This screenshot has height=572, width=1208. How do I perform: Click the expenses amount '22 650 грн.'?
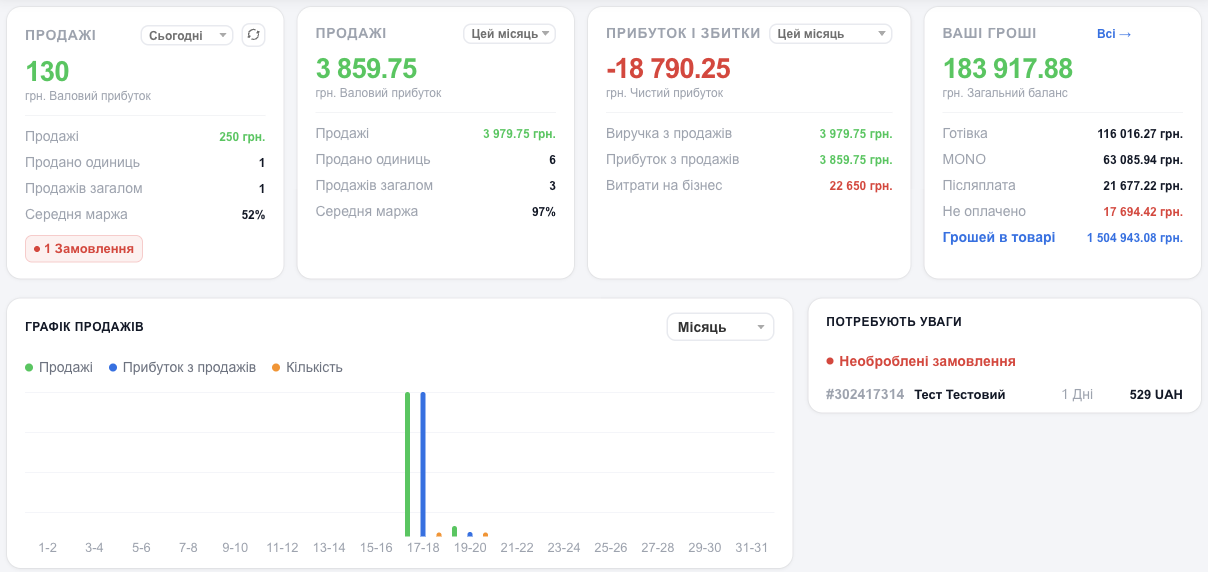[861, 186]
